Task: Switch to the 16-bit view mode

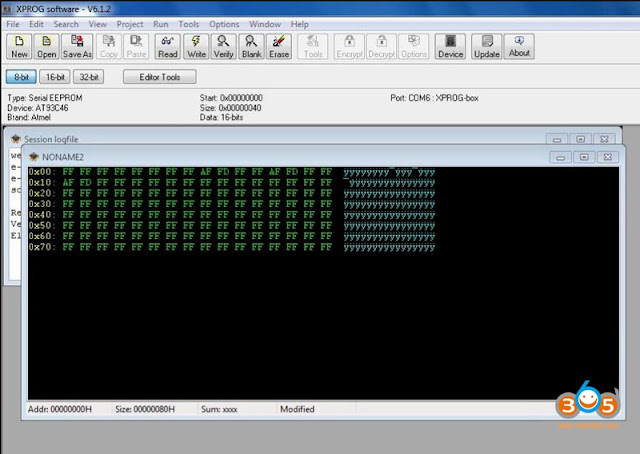Action: pos(55,77)
